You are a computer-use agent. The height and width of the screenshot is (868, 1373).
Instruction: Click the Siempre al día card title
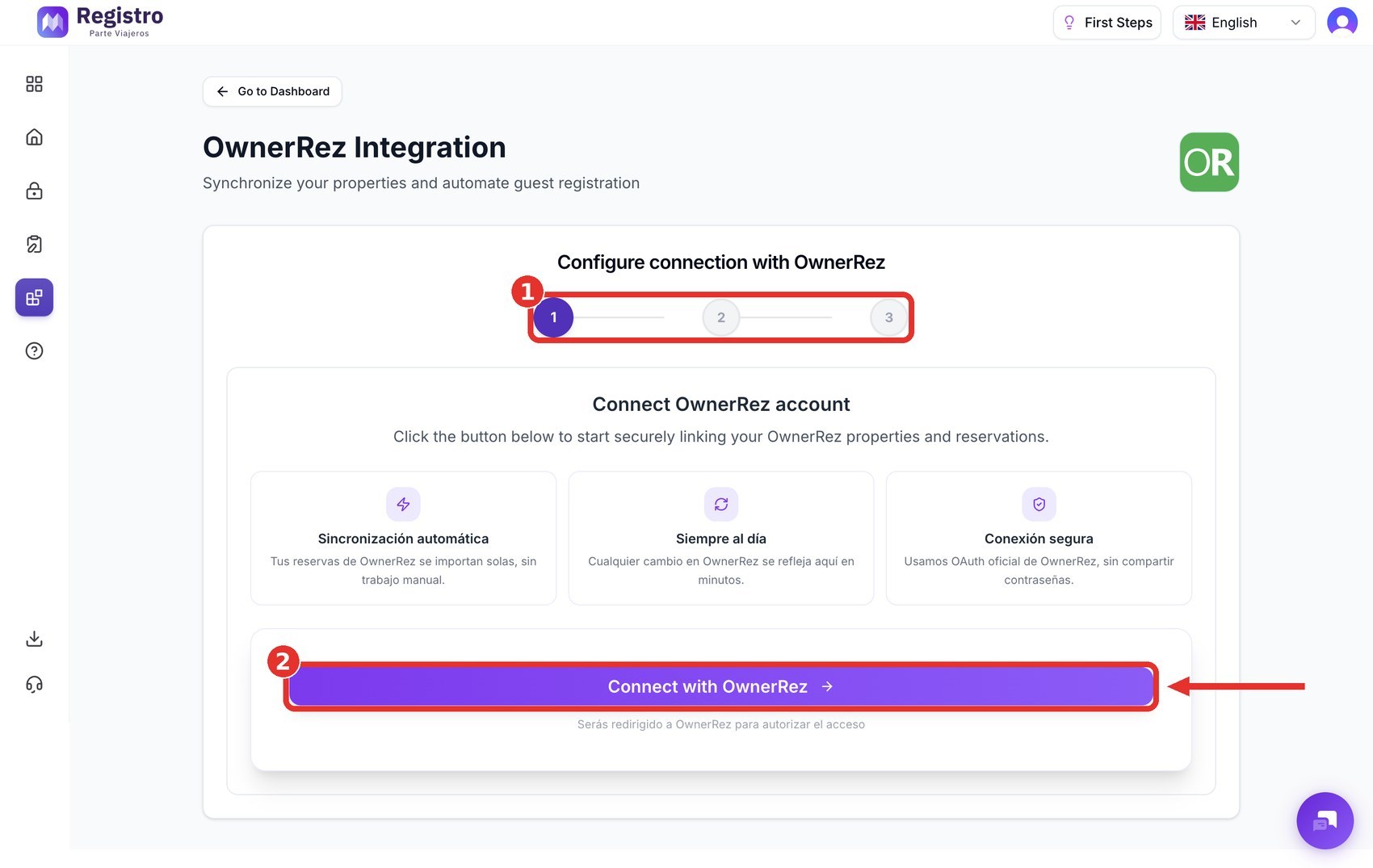[721, 539]
